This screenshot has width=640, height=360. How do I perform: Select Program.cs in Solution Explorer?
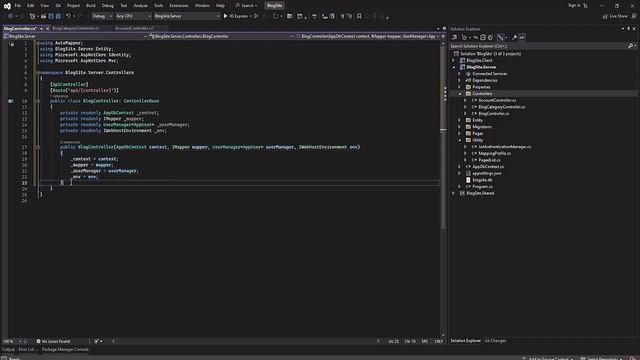482,187
